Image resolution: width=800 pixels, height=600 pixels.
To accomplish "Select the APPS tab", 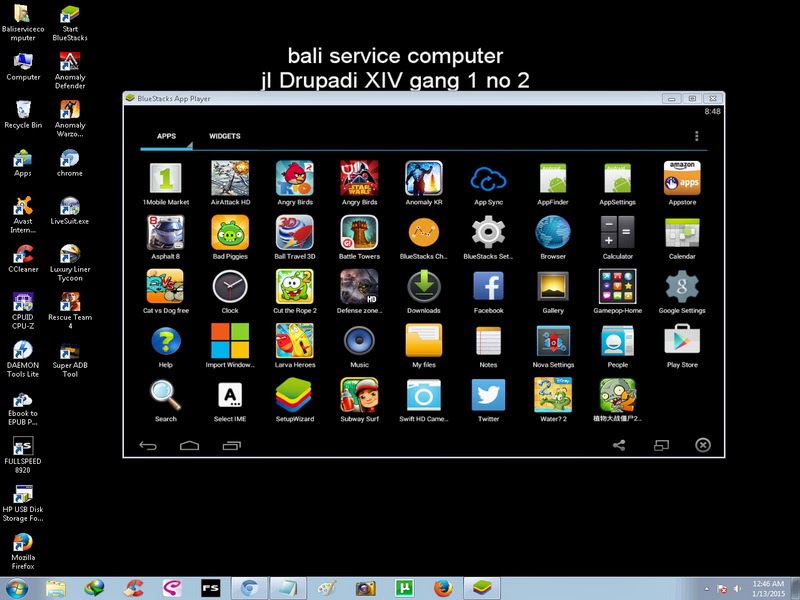I will (166, 136).
